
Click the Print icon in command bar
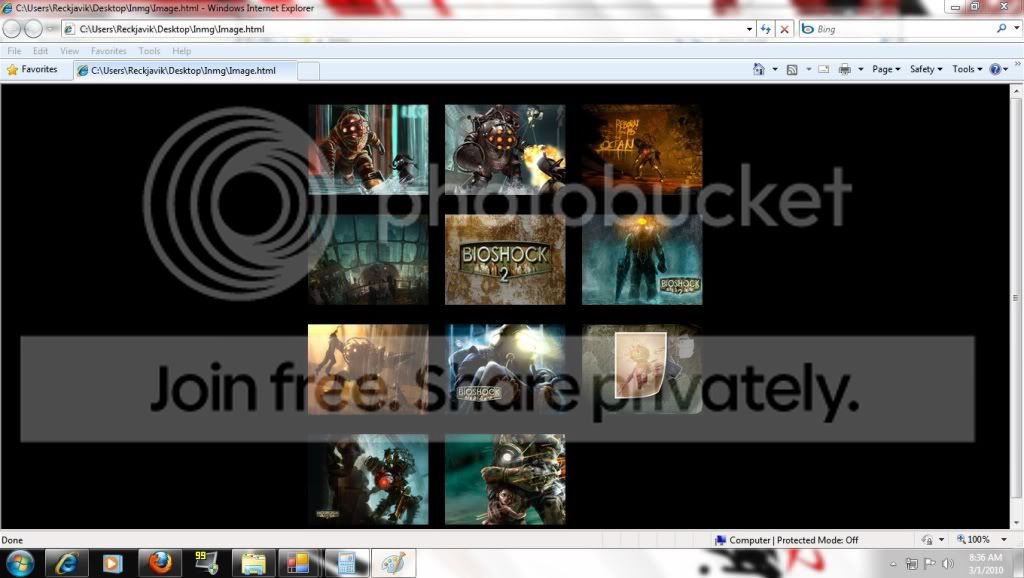pos(844,69)
